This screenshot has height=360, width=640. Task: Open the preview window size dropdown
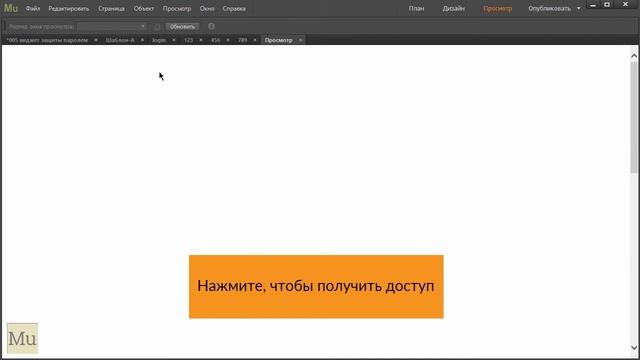coord(111,27)
